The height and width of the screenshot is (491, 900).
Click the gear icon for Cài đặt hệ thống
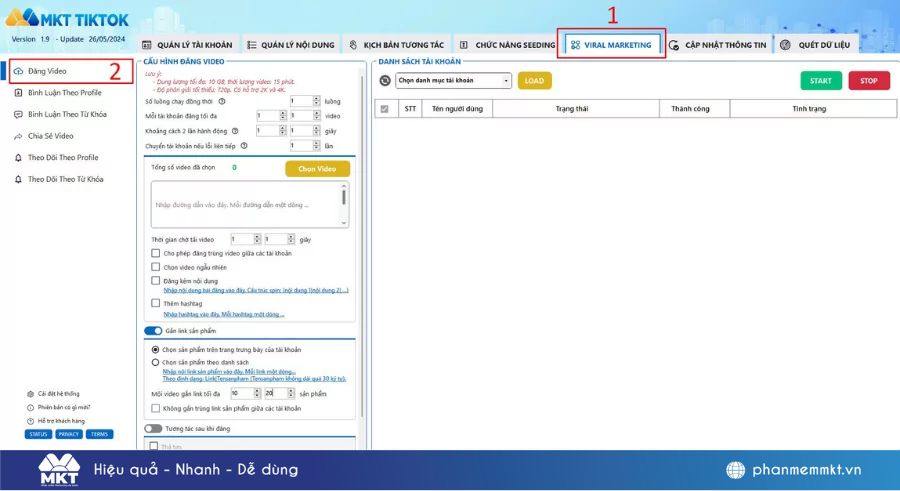(30, 394)
